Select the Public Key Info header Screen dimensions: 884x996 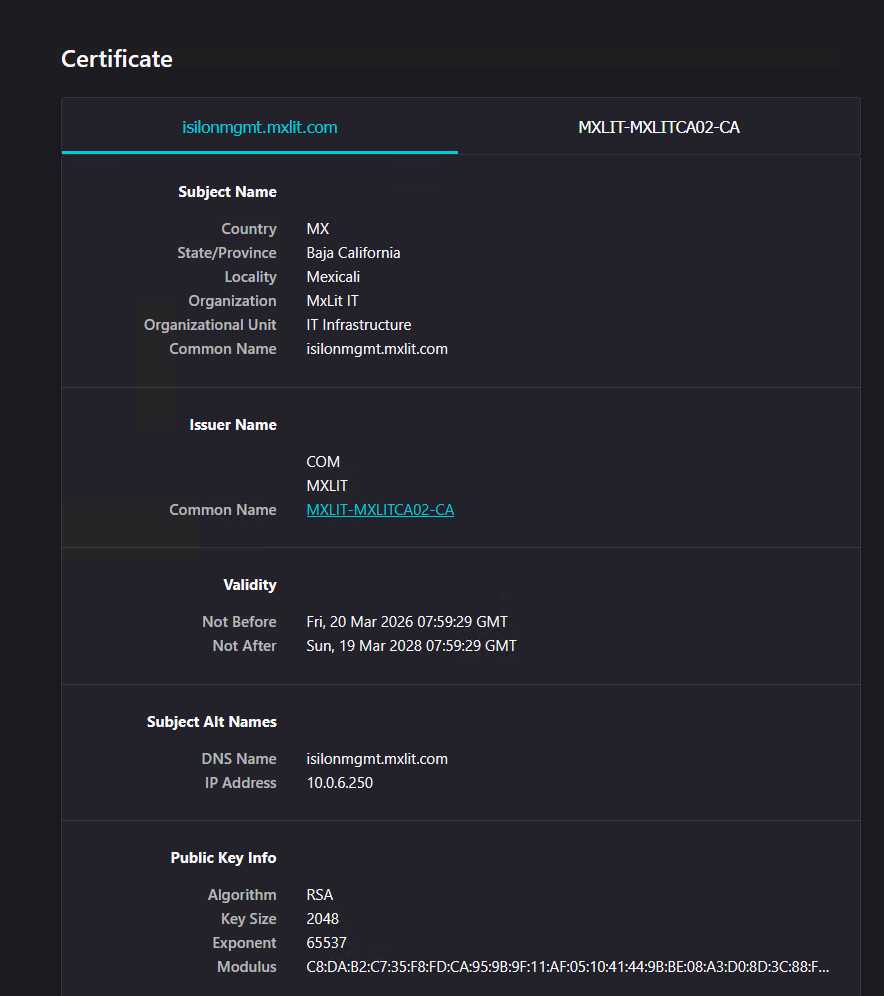tap(223, 857)
